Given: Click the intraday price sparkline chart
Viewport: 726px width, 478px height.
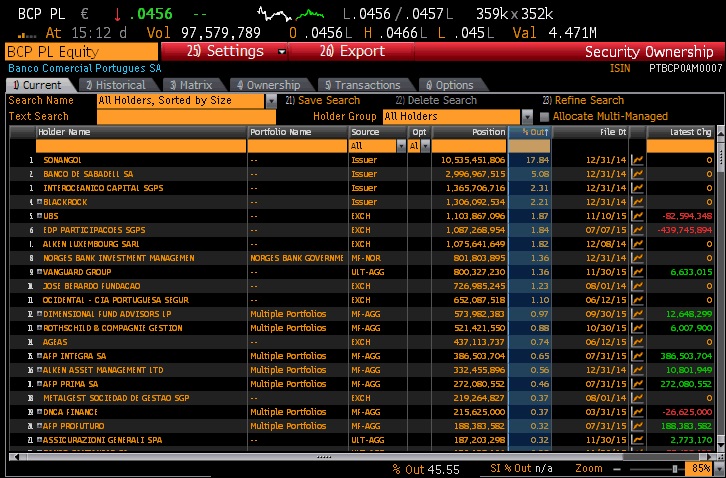Looking at the screenshot, I should point(290,14).
